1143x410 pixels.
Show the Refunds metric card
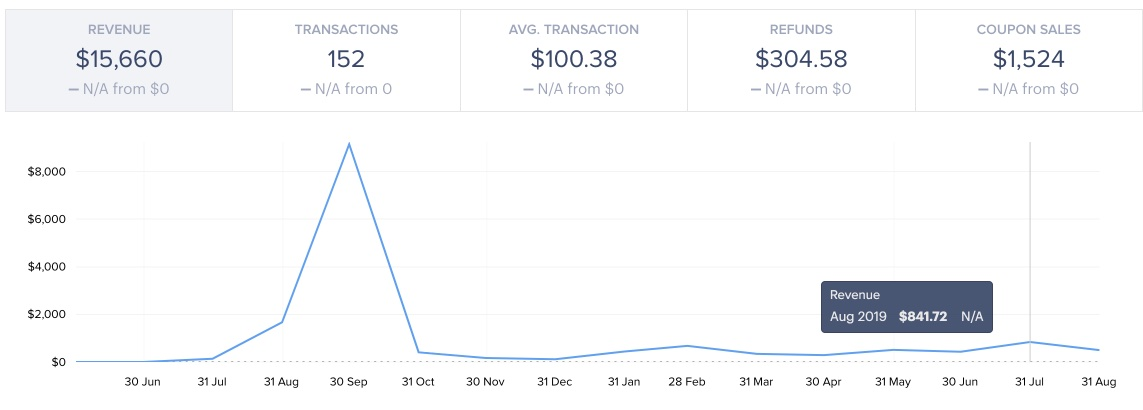click(x=801, y=60)
